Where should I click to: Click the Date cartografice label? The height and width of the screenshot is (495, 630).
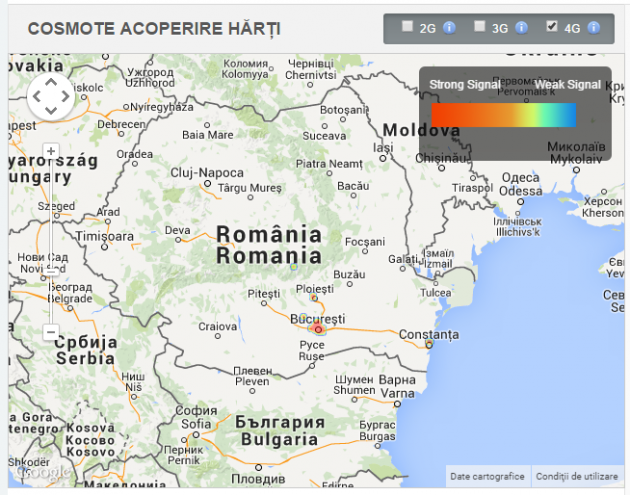pos(487,476)
